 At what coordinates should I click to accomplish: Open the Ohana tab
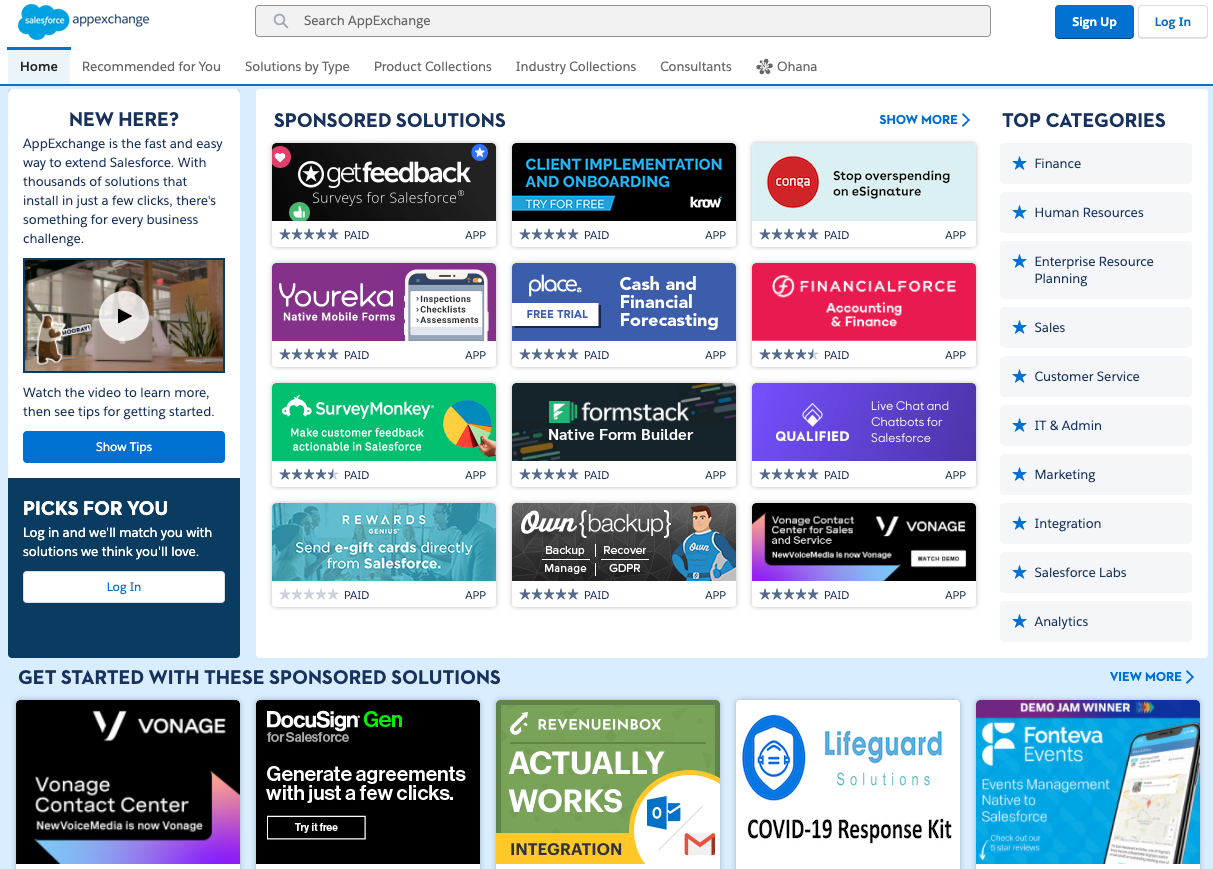787,67
